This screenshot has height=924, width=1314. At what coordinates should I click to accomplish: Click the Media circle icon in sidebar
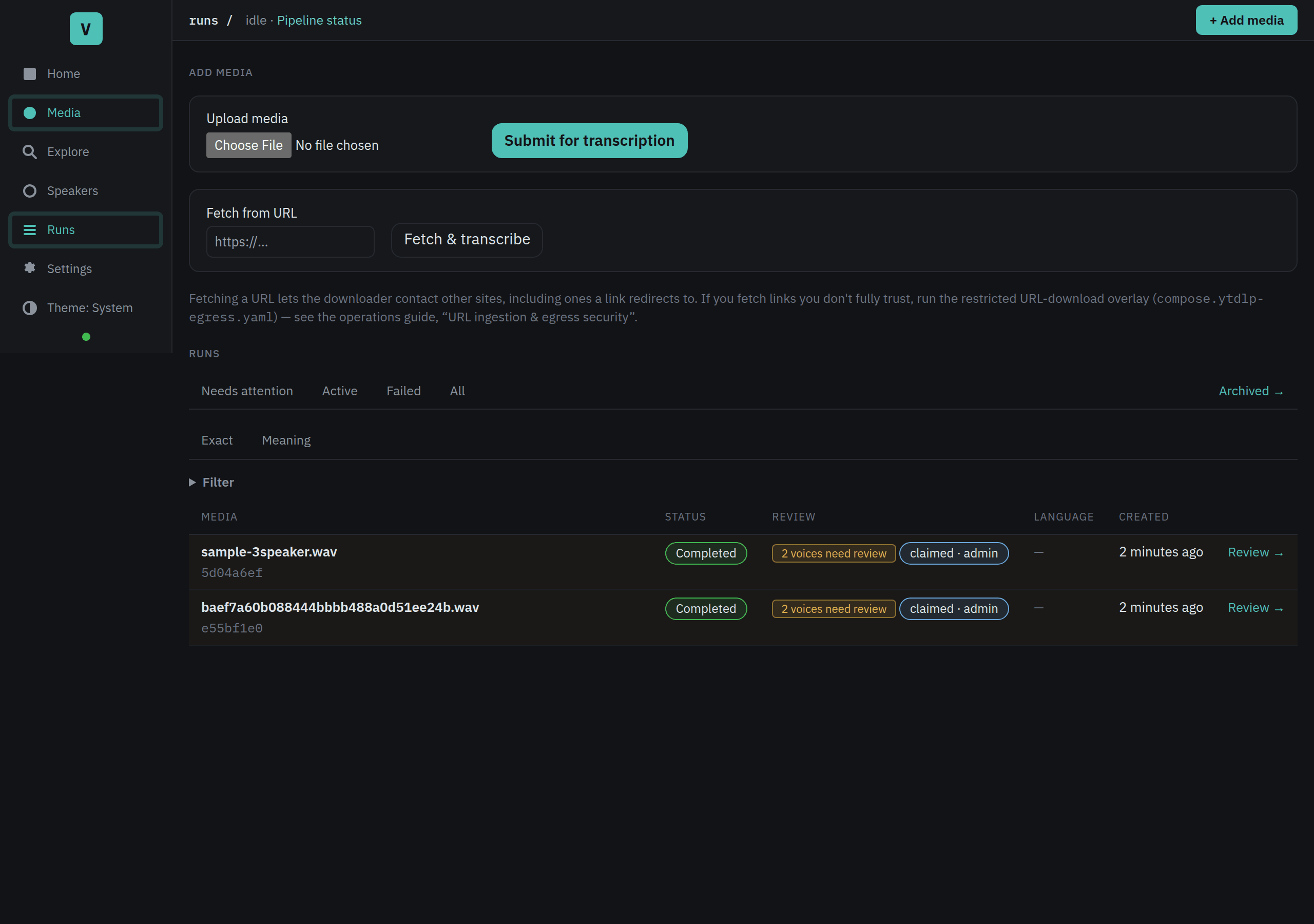point(30,113)
